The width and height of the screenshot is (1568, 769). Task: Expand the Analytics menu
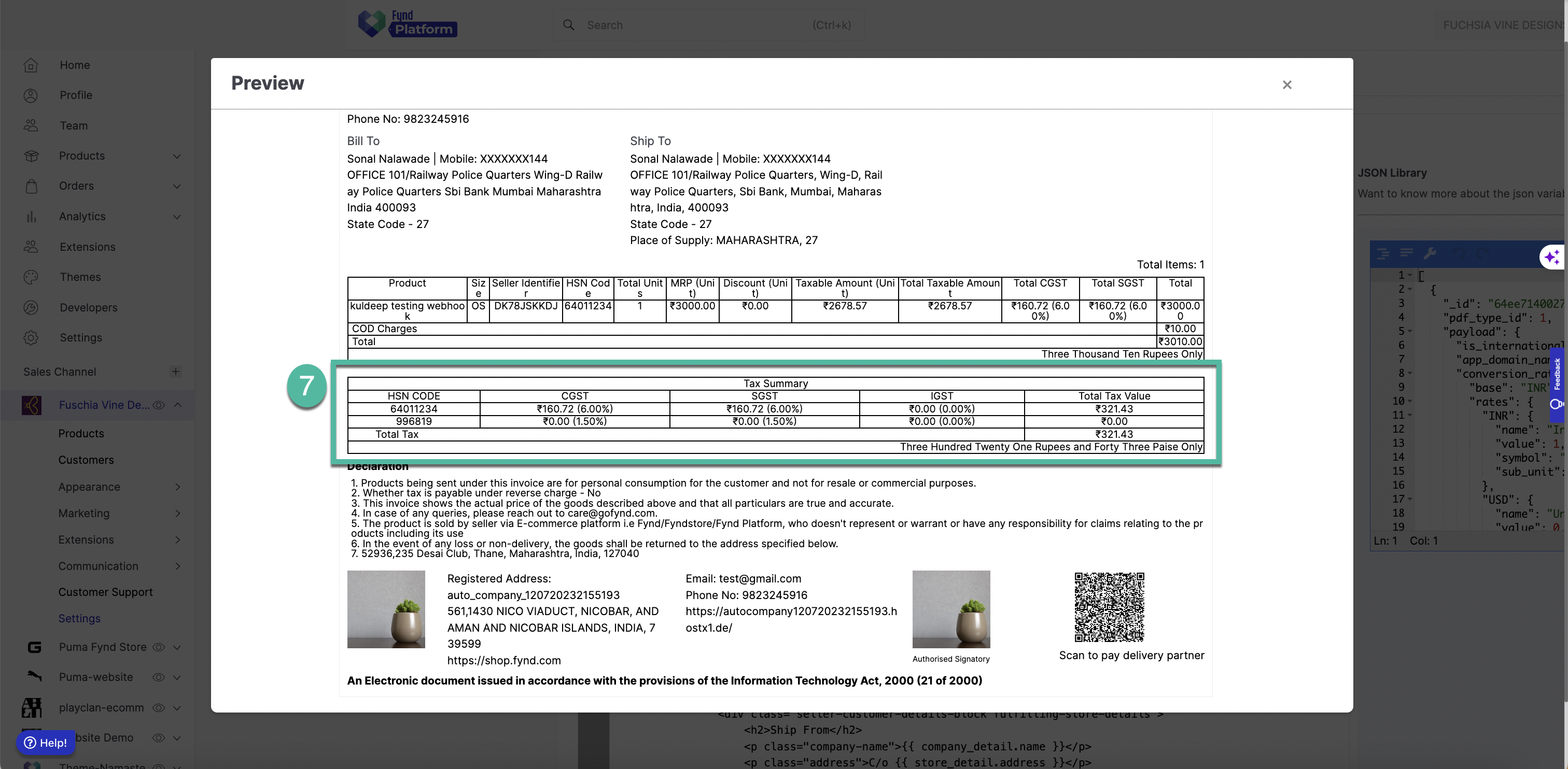coord(177,217)
